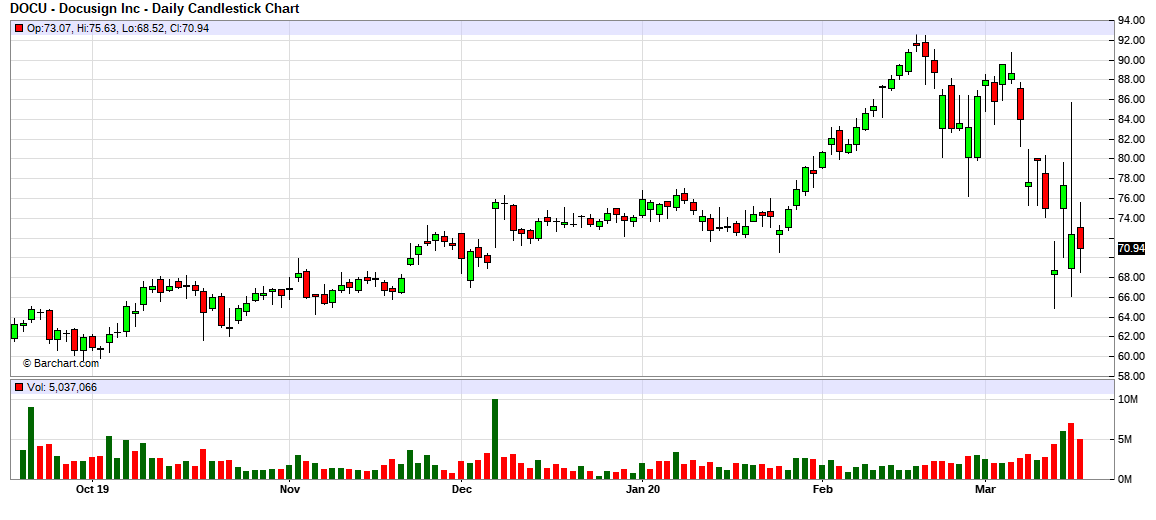Screen dimensions: 1156x520
Task: Click the 66.00 price axis label
Action: [x=1132, y=297]
